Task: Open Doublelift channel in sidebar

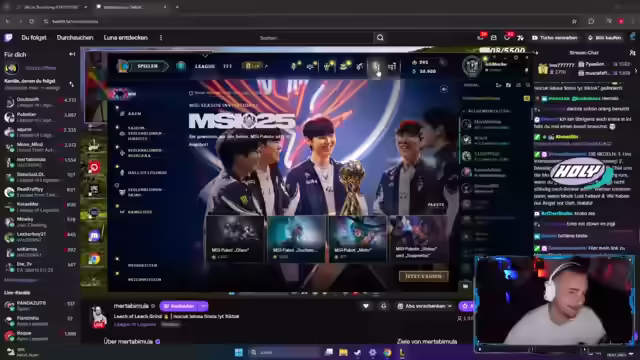Action: [40, 102]
